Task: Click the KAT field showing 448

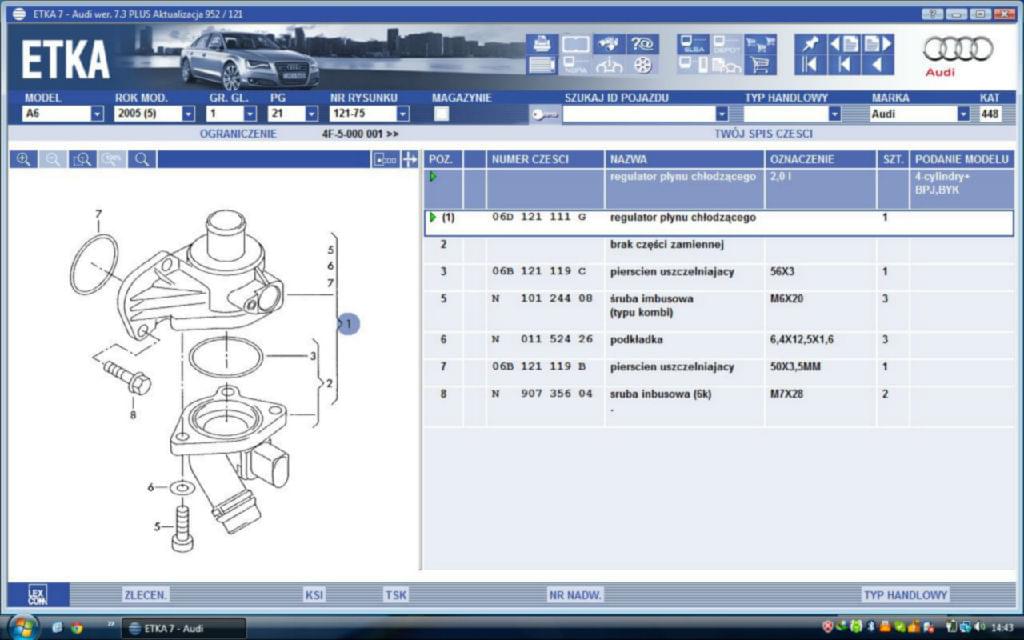Action: pos(990,114)
